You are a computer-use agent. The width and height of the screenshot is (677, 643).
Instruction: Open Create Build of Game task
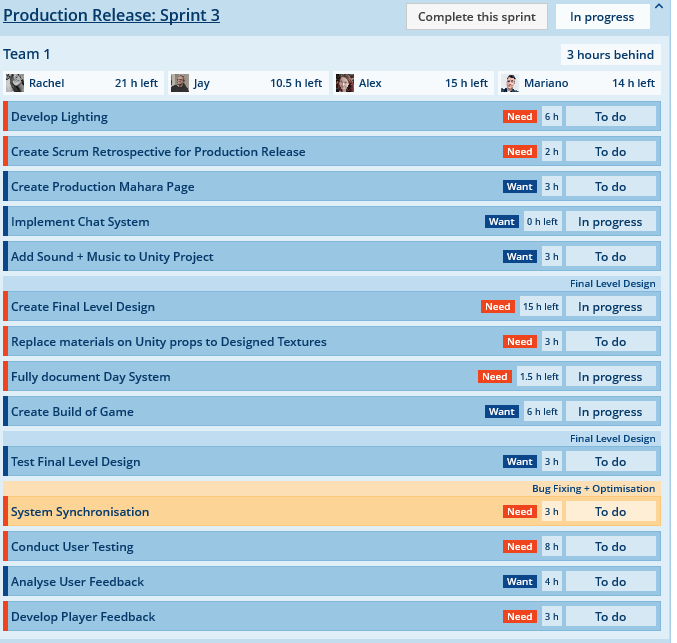point(72,412)
